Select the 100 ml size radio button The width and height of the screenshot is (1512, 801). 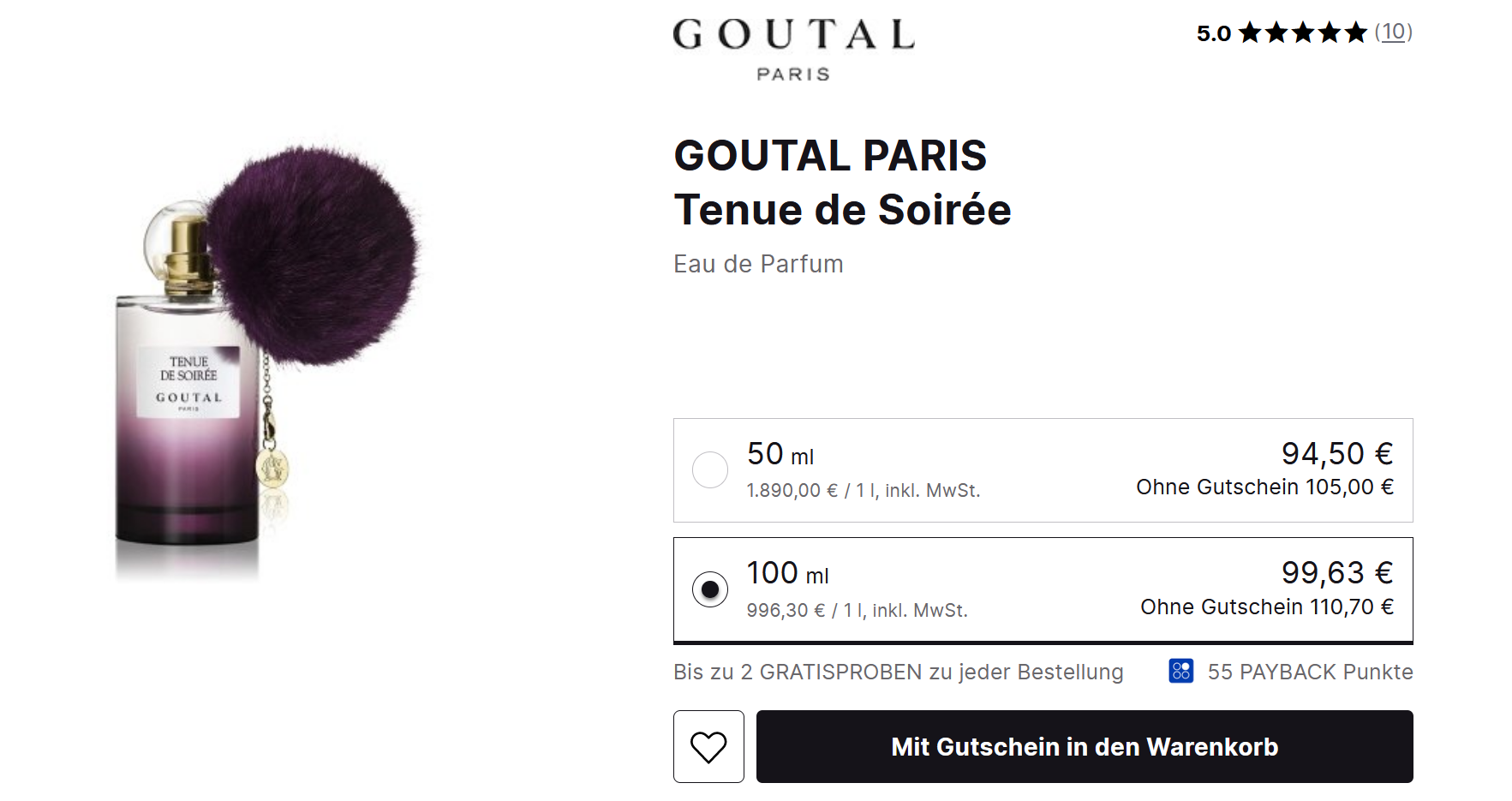pos(710,589)
